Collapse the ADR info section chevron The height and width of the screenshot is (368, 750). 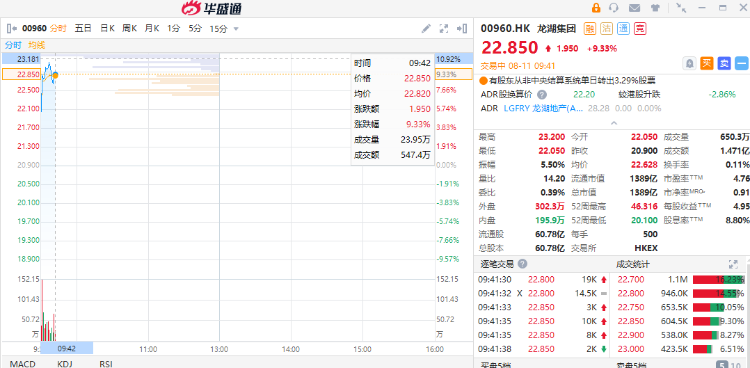[614, 123]
